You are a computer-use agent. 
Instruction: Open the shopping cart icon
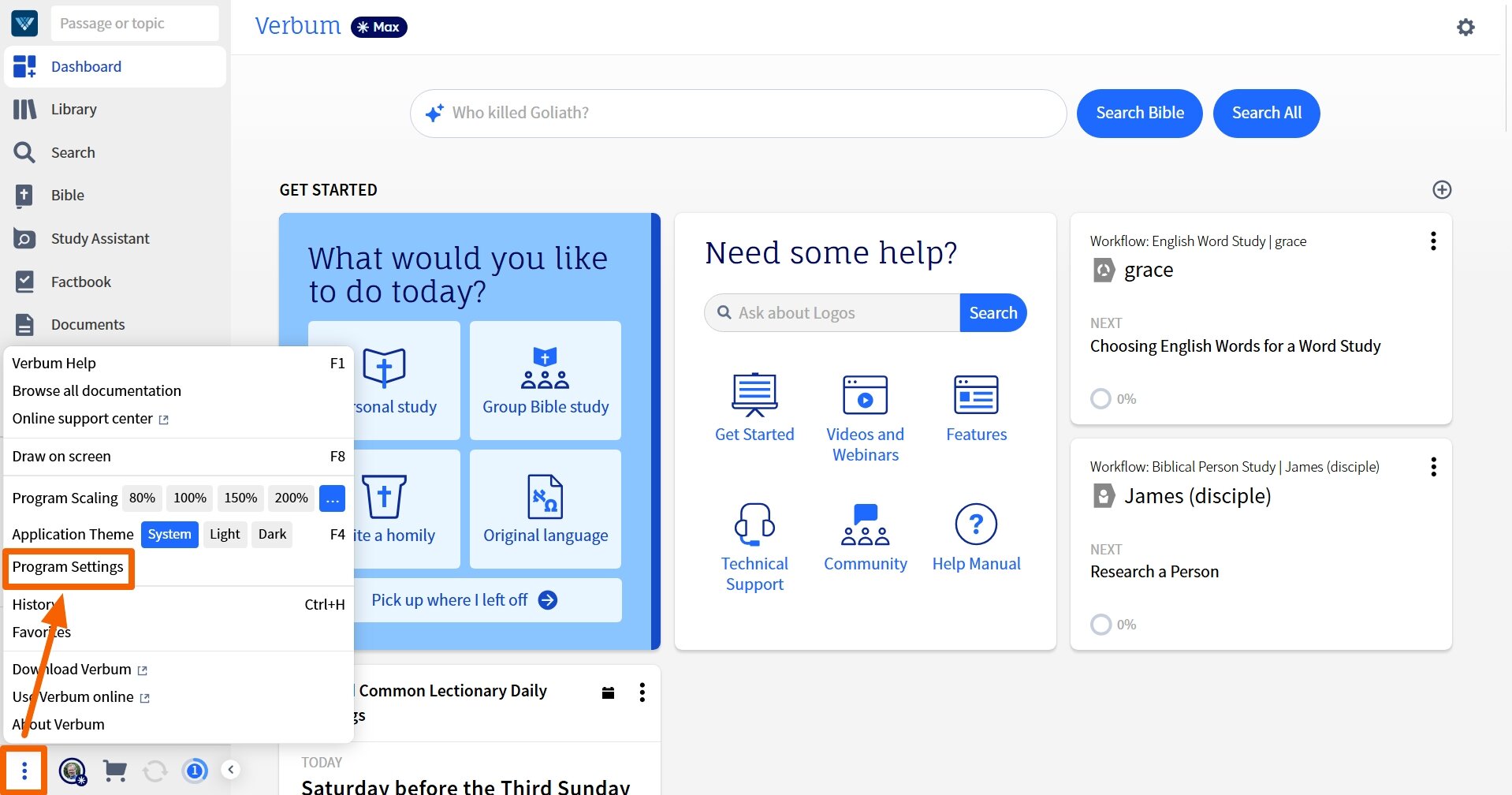115,771
